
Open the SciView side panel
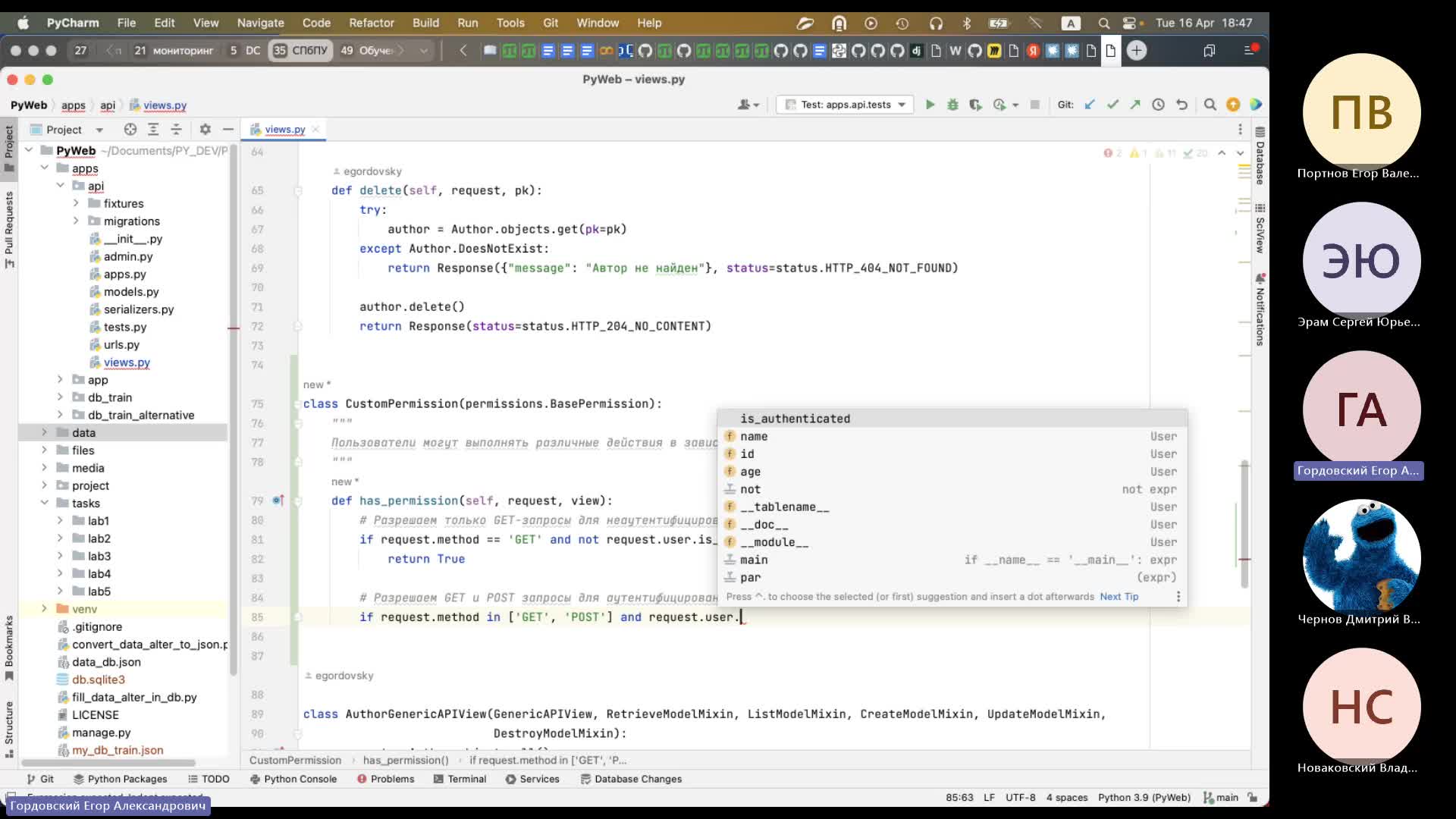click(x=1260, y=228)
